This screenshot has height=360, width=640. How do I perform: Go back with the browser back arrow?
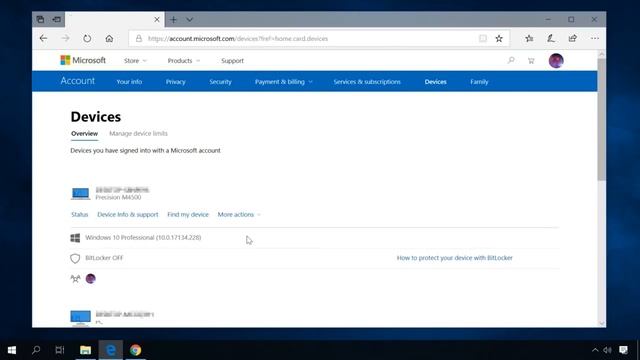point(43,38)
